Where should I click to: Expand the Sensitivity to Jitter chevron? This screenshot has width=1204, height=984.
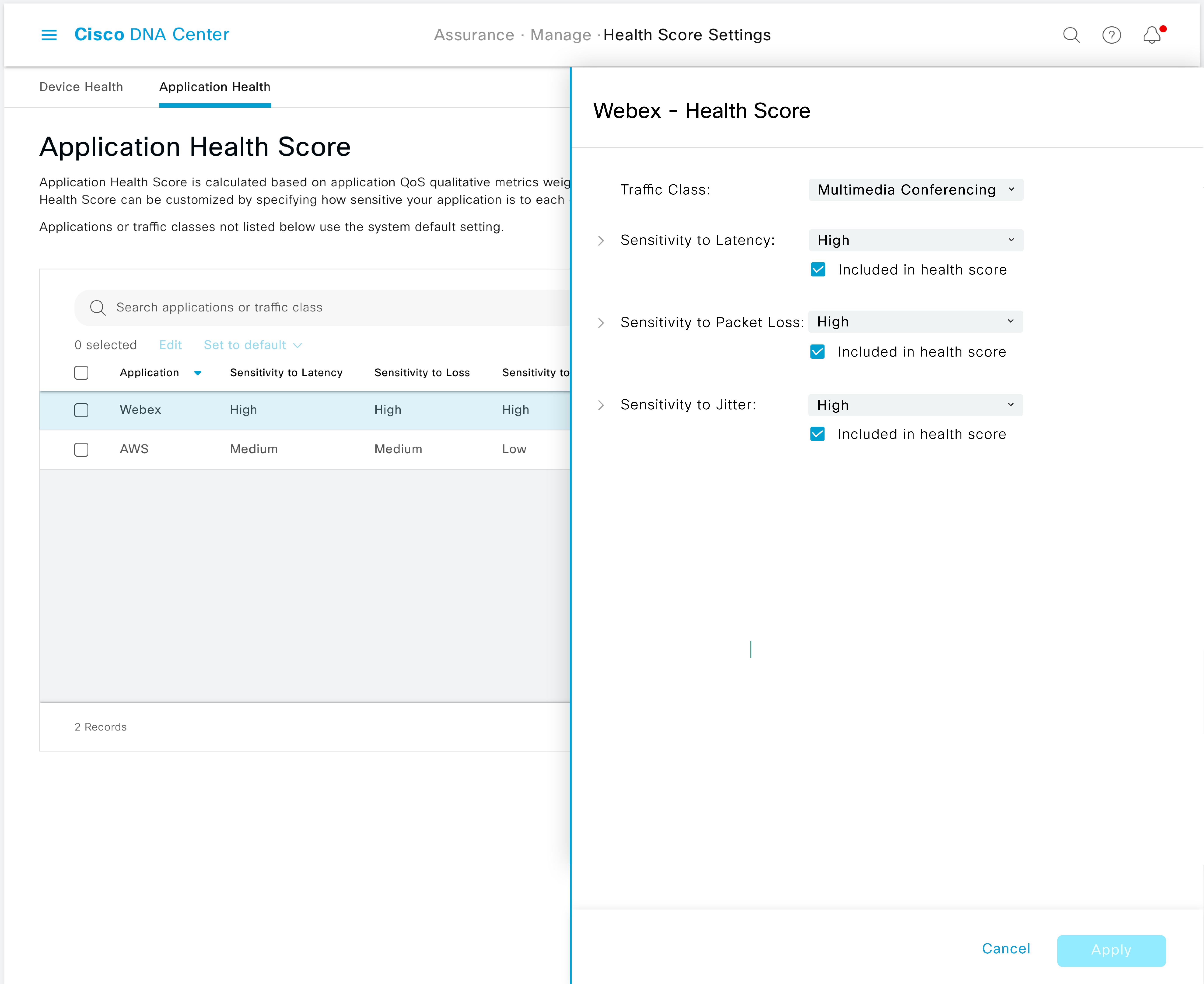(601, 405)
